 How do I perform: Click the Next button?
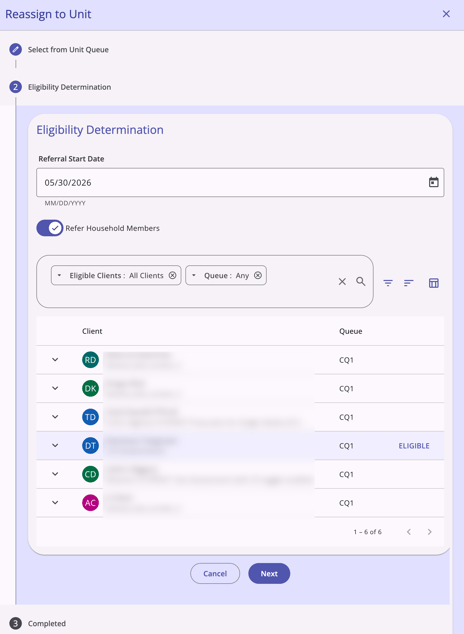(x=269, y=573)
